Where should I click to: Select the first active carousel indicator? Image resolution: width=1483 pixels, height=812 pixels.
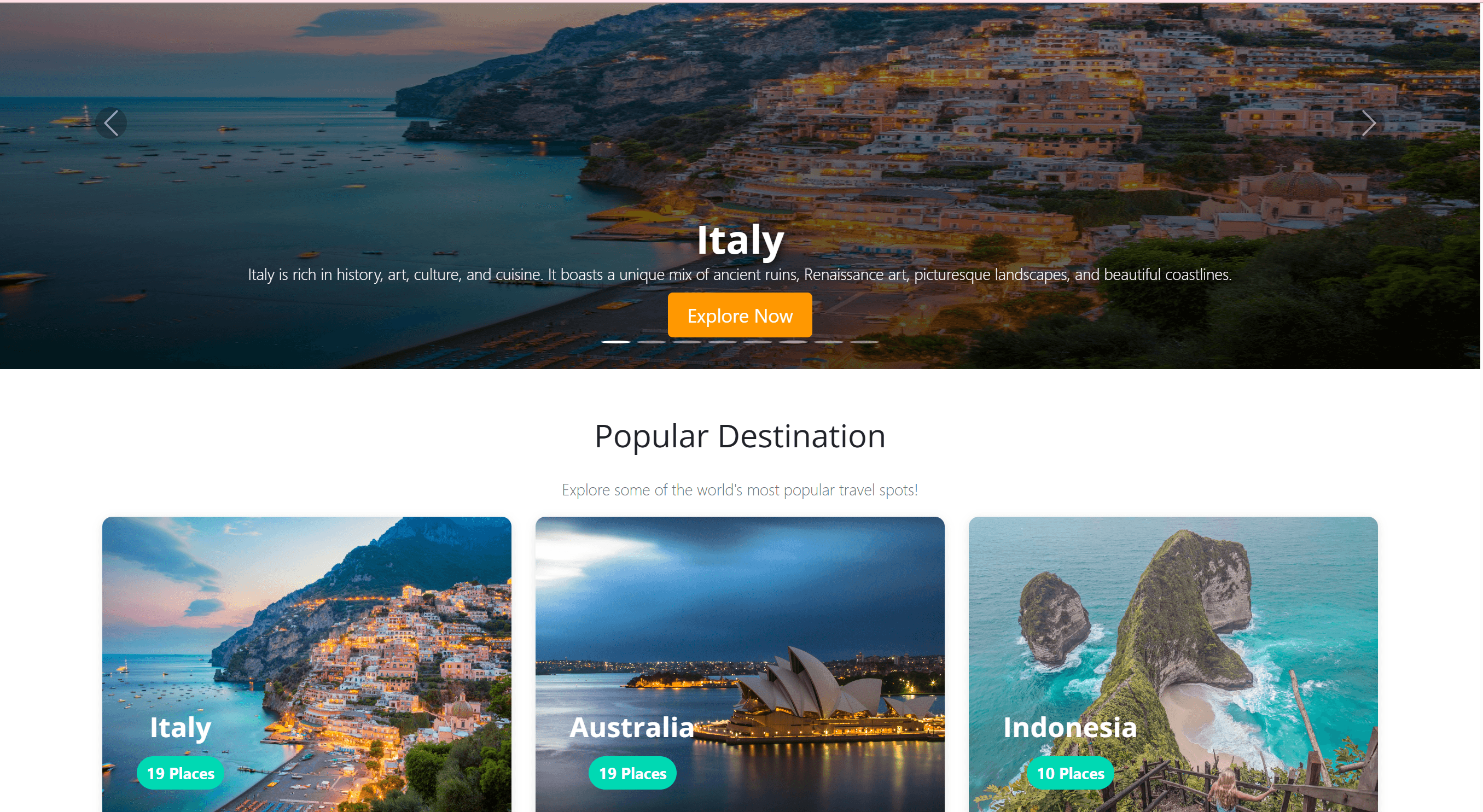coord(616,342)
